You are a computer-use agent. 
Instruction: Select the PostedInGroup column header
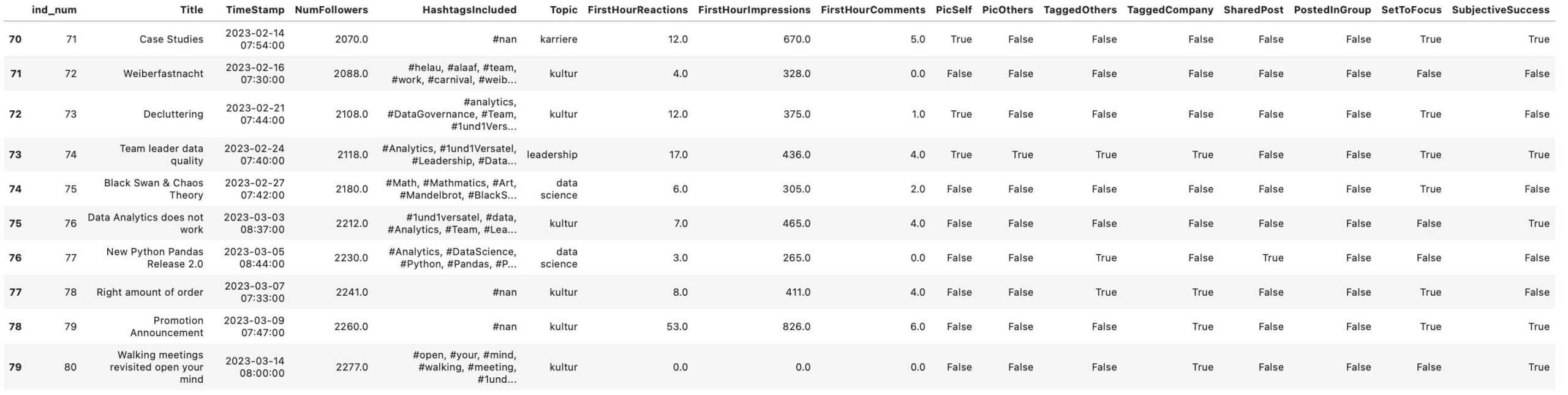coord(1332,10)
